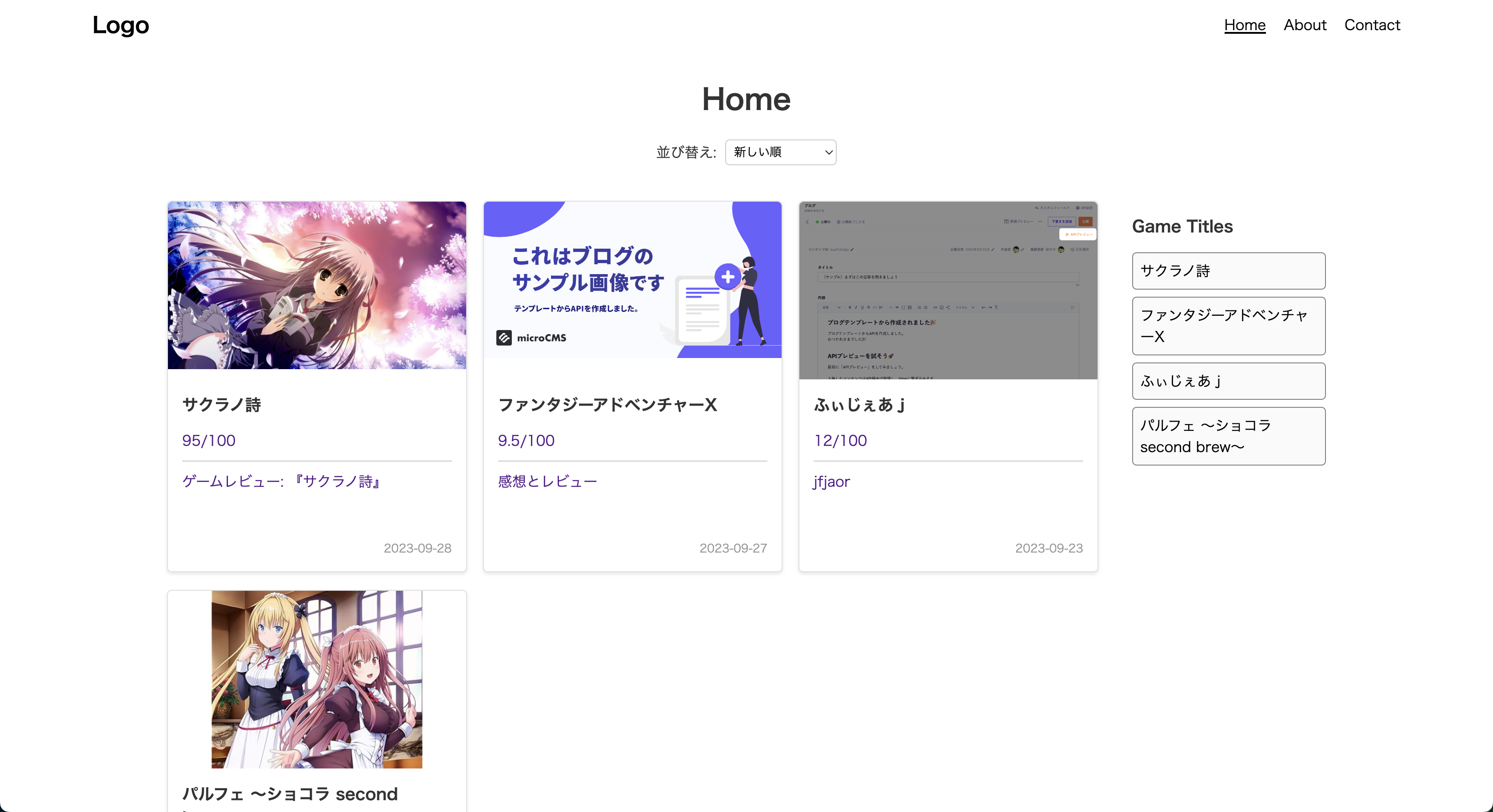Click the ふぃじぇあｊ card title
This screenshot has width=1493, height=812.
pos(859,405)
